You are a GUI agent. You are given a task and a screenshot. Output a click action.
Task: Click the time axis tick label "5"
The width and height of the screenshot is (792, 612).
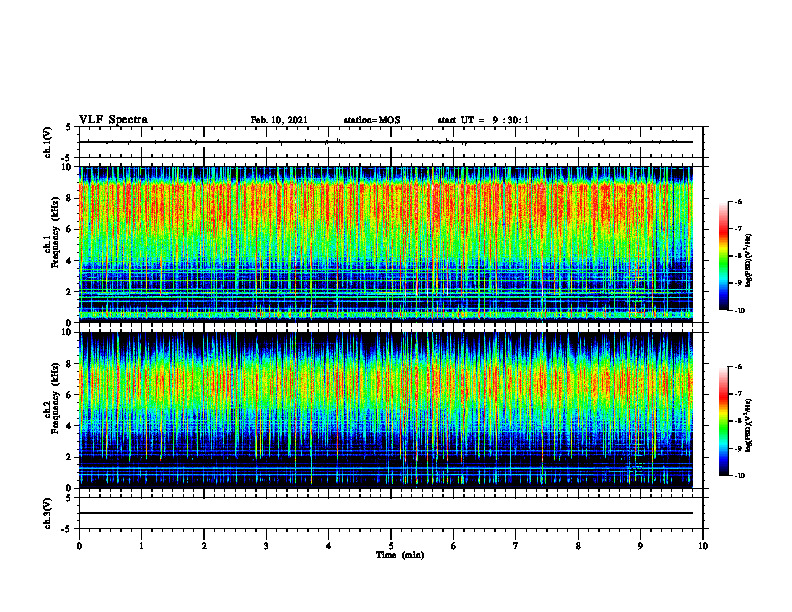tap(391, 546)
